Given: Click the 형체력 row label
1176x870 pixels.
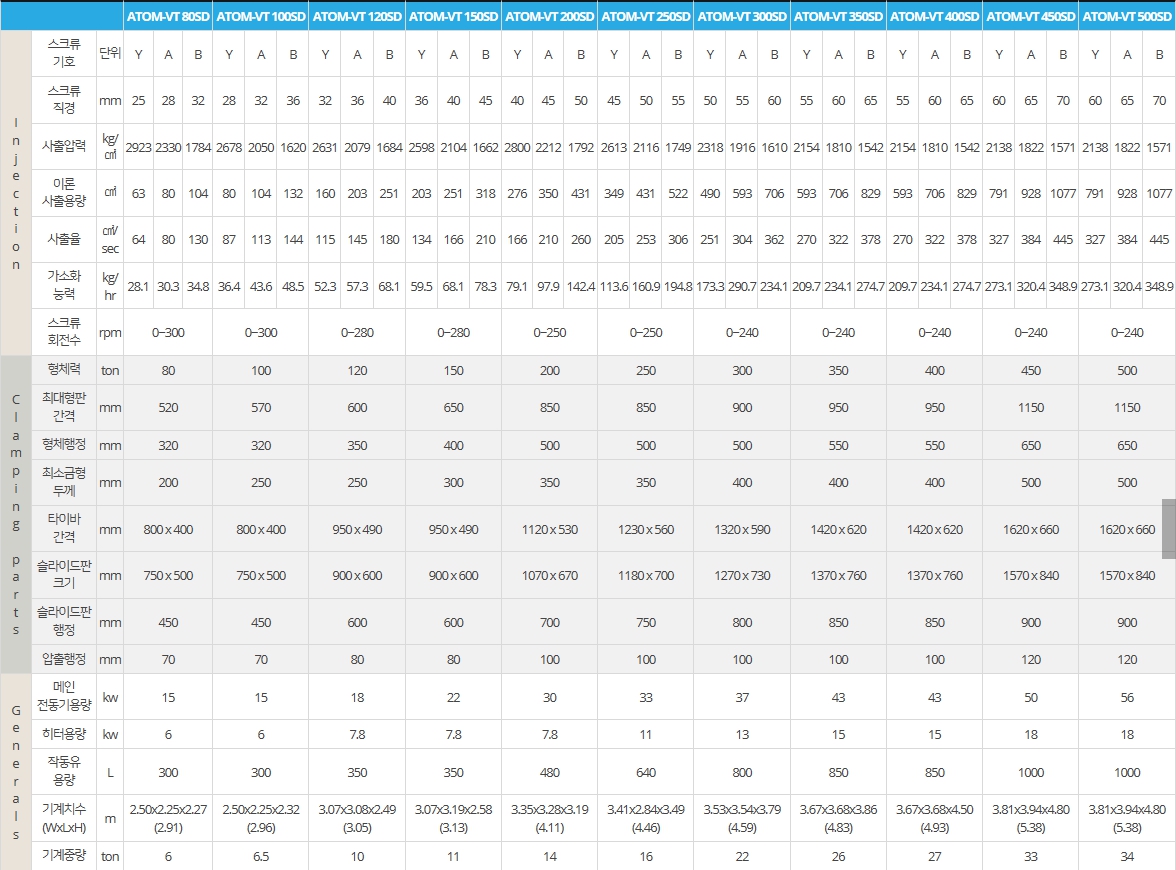Looking at the screenshot, I should coord(64,369).
